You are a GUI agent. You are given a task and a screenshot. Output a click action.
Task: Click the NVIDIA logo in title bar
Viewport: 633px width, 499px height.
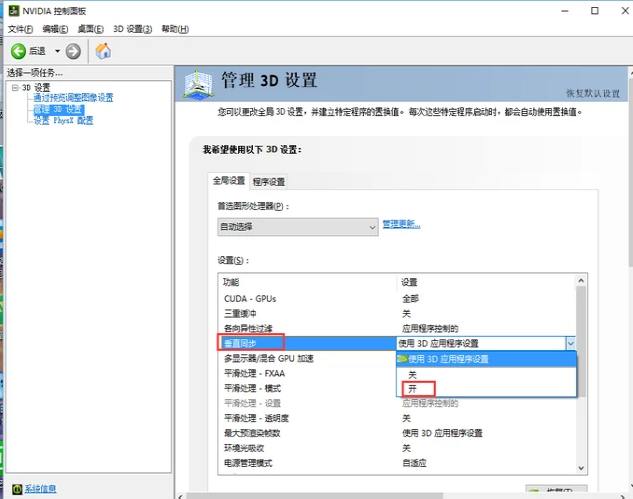click(10, 10)
